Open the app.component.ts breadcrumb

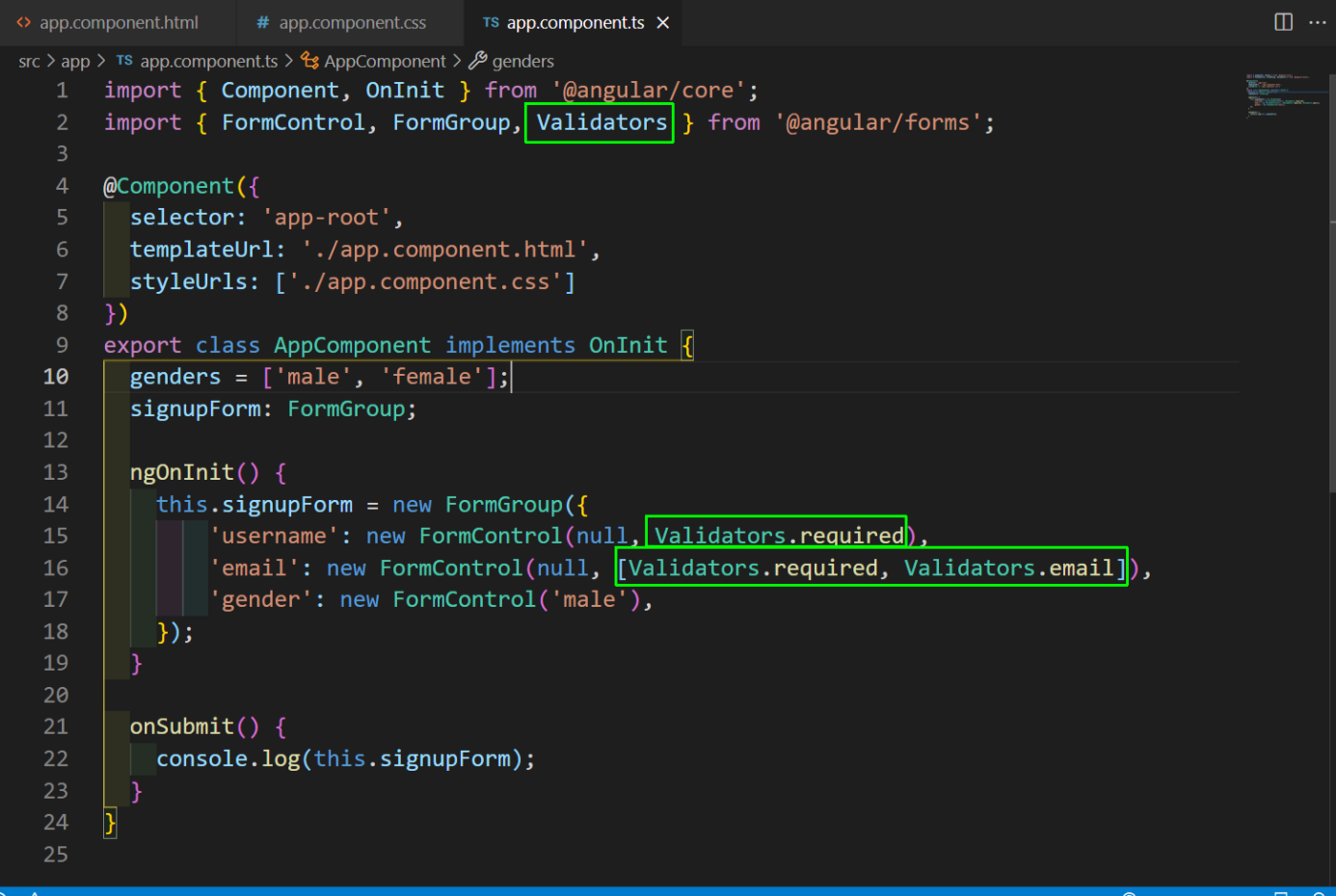tap(209, 61)
